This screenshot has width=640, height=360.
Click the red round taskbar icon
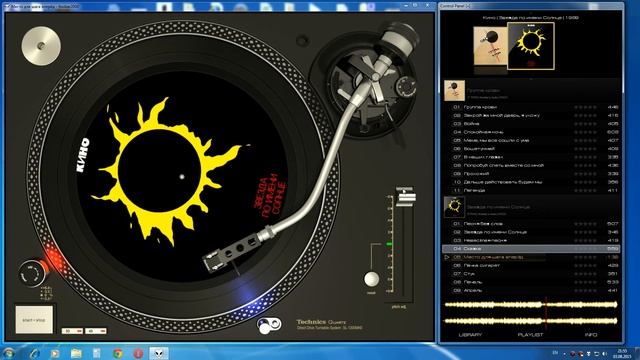(138, 353)
